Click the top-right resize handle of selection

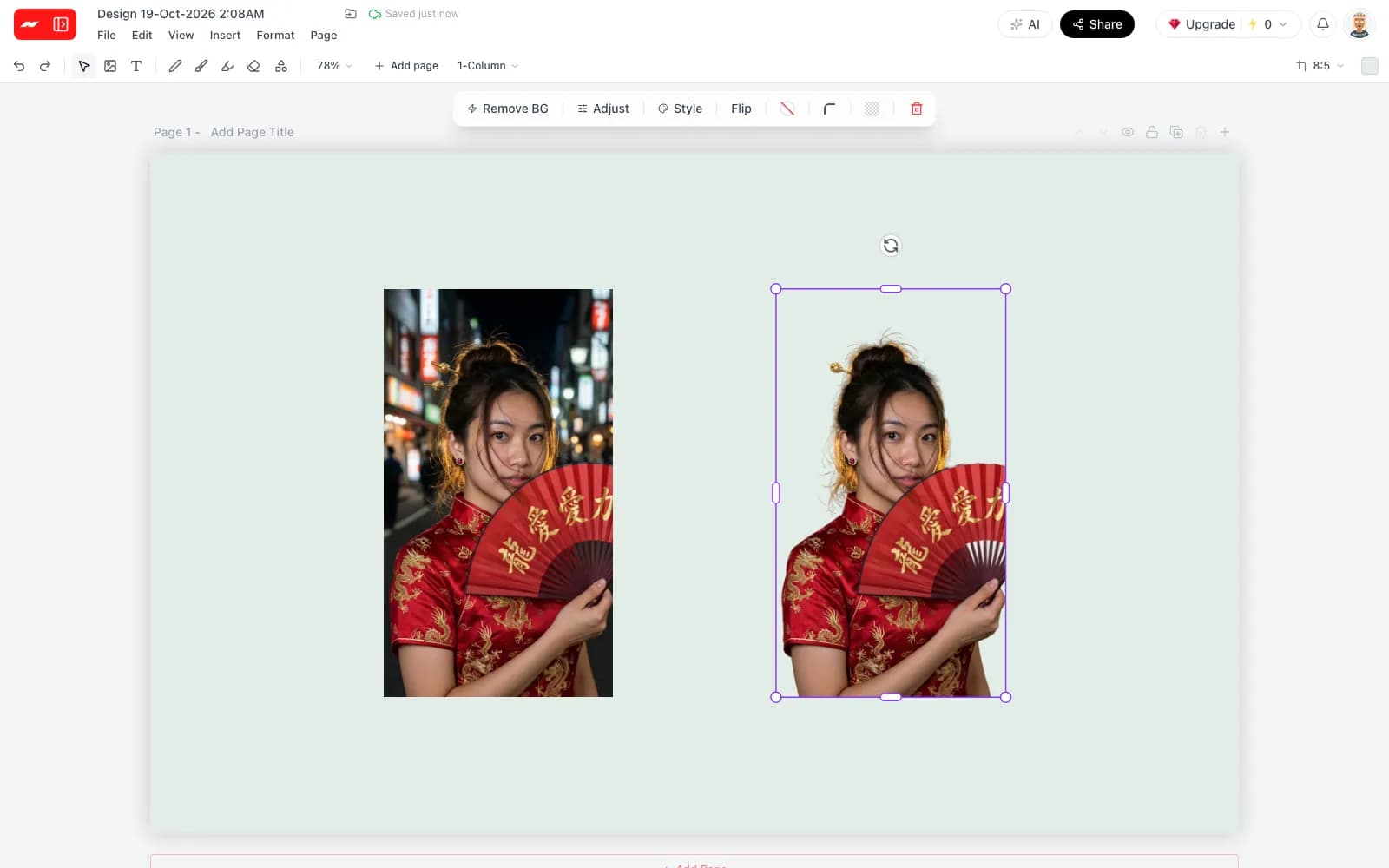point(1006,289)
